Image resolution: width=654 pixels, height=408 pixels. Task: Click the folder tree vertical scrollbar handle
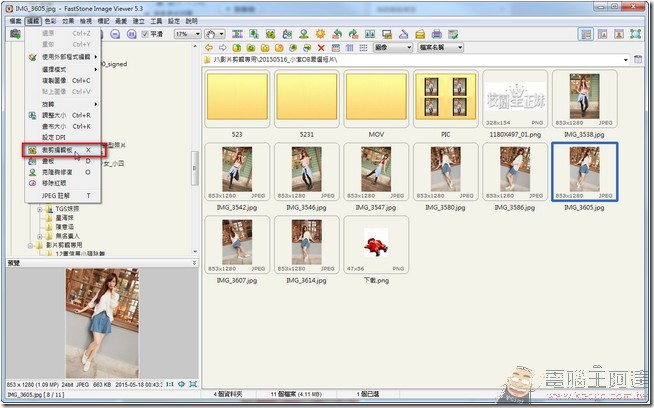[194, 168]
